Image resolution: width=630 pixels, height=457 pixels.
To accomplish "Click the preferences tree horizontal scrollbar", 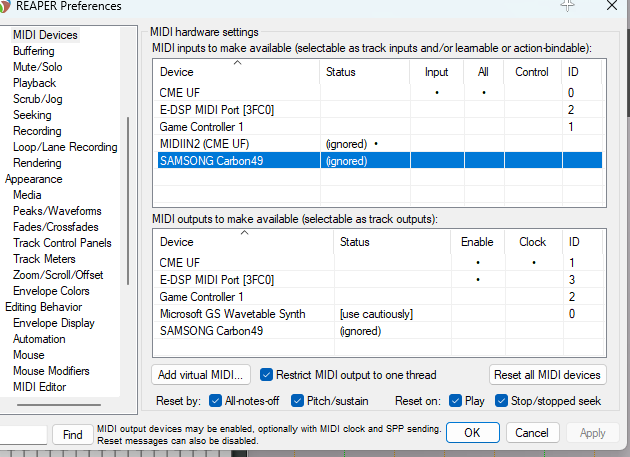I will click(x=59, y=405).
